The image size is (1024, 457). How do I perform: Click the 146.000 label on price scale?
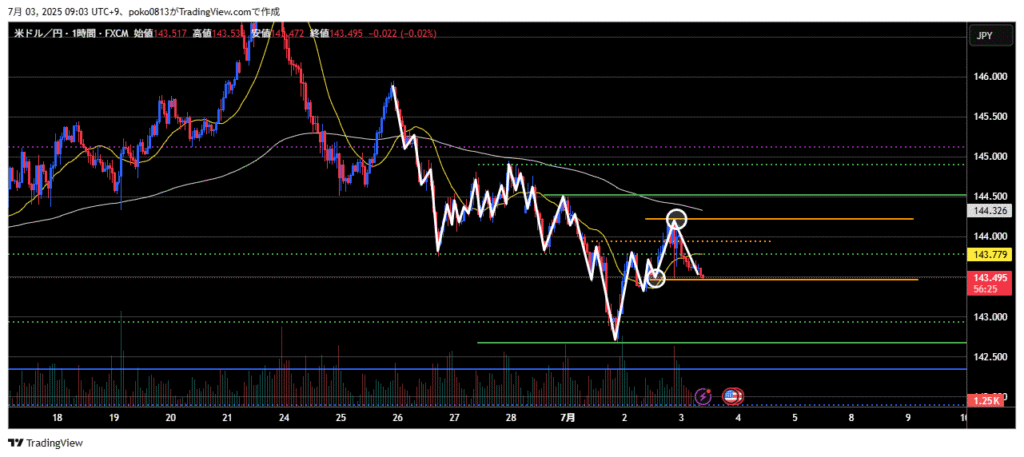(x=988, y=76)
